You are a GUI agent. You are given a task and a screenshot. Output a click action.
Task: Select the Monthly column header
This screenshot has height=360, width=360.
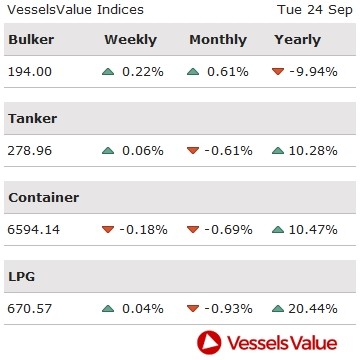click(x=218, y=40)
